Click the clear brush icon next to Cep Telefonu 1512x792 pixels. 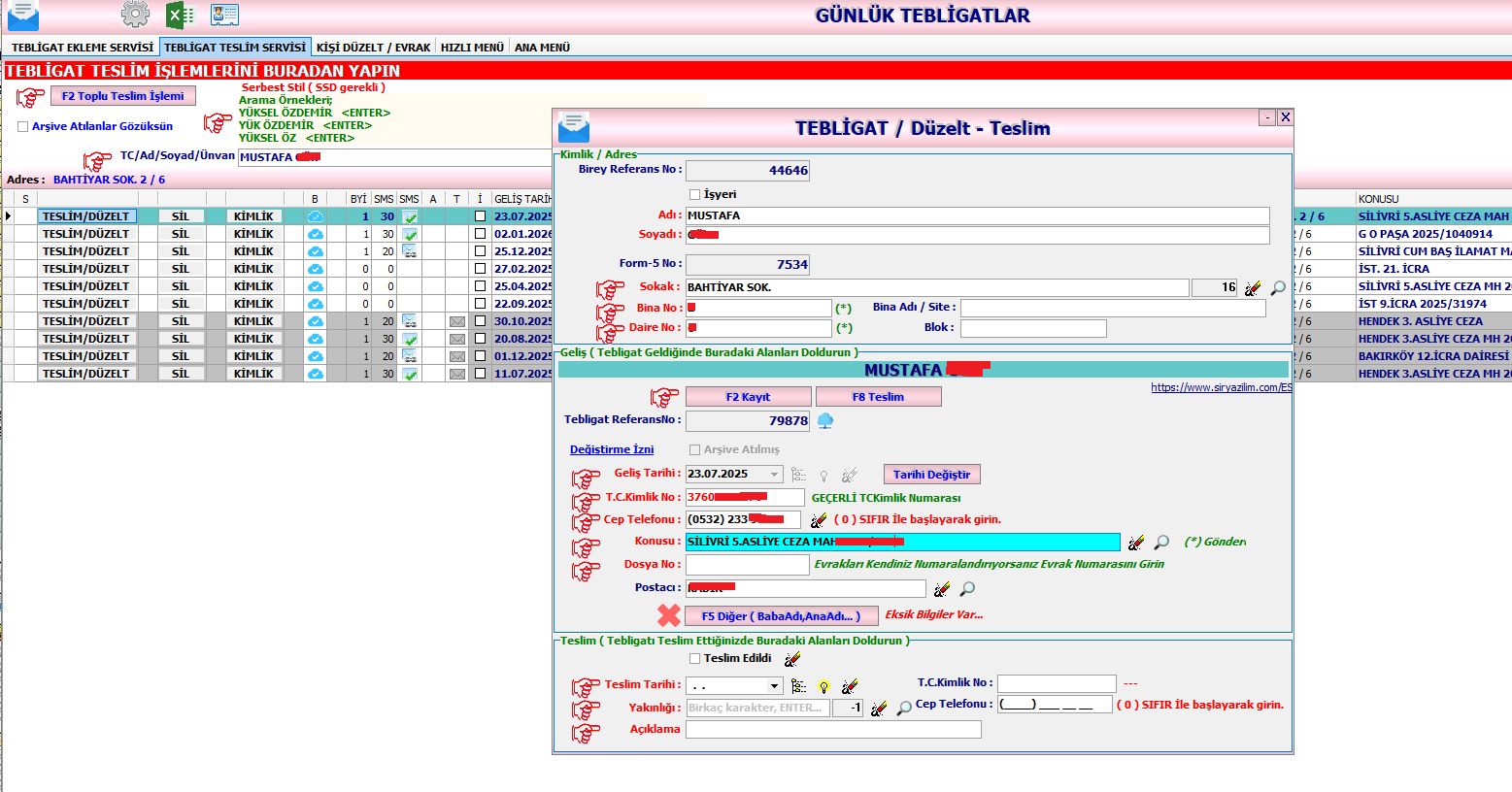click(x=819, y=520)
